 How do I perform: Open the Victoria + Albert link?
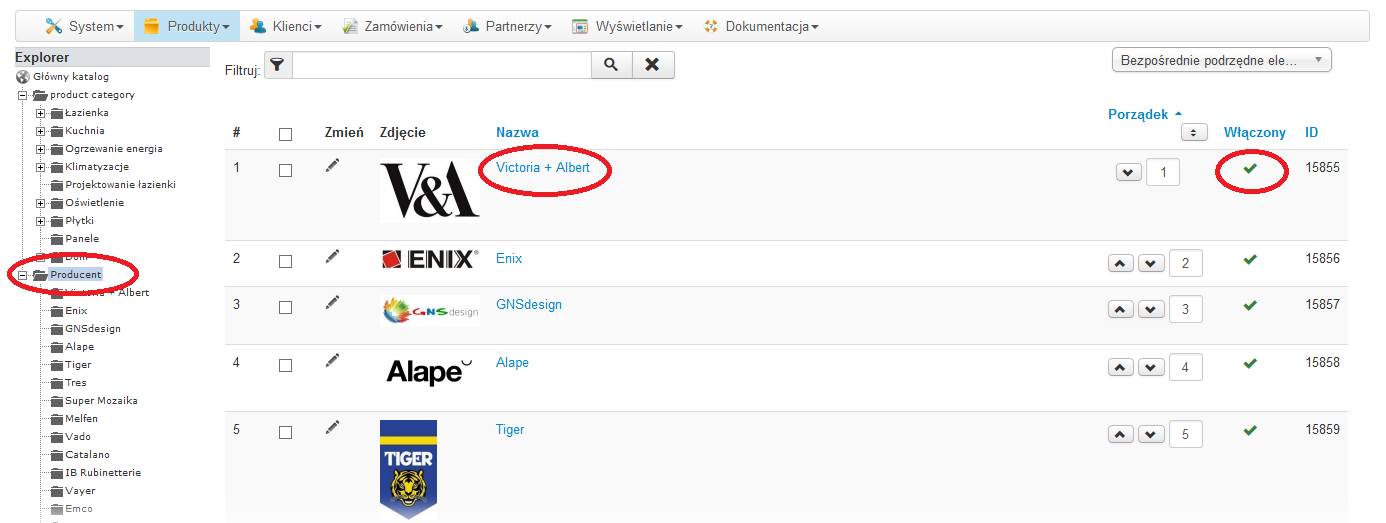click(543, 167)
